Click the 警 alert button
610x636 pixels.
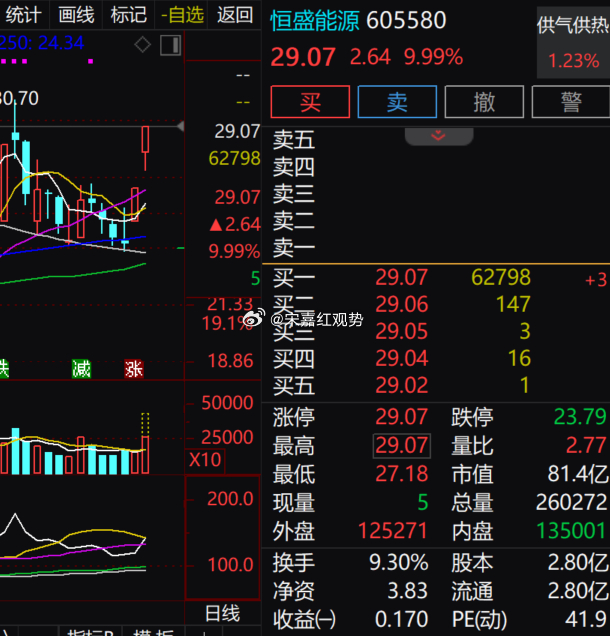point(571,102)
